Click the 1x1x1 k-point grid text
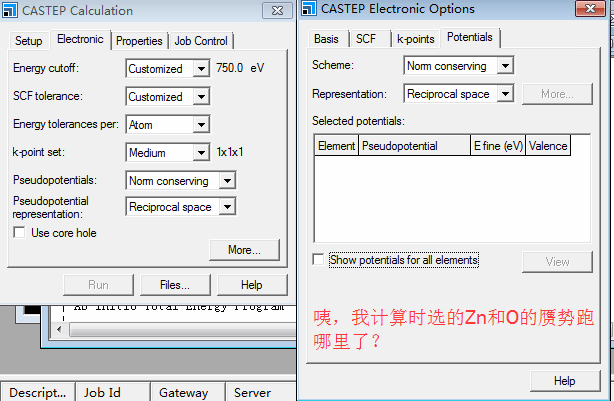Screen dimensions: 614x401 pos(230,152)
